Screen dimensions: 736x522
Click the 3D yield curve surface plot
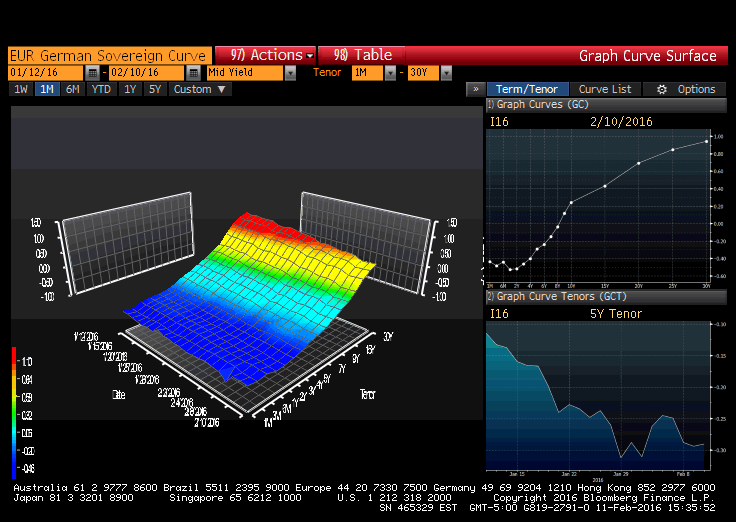[250, 300]
